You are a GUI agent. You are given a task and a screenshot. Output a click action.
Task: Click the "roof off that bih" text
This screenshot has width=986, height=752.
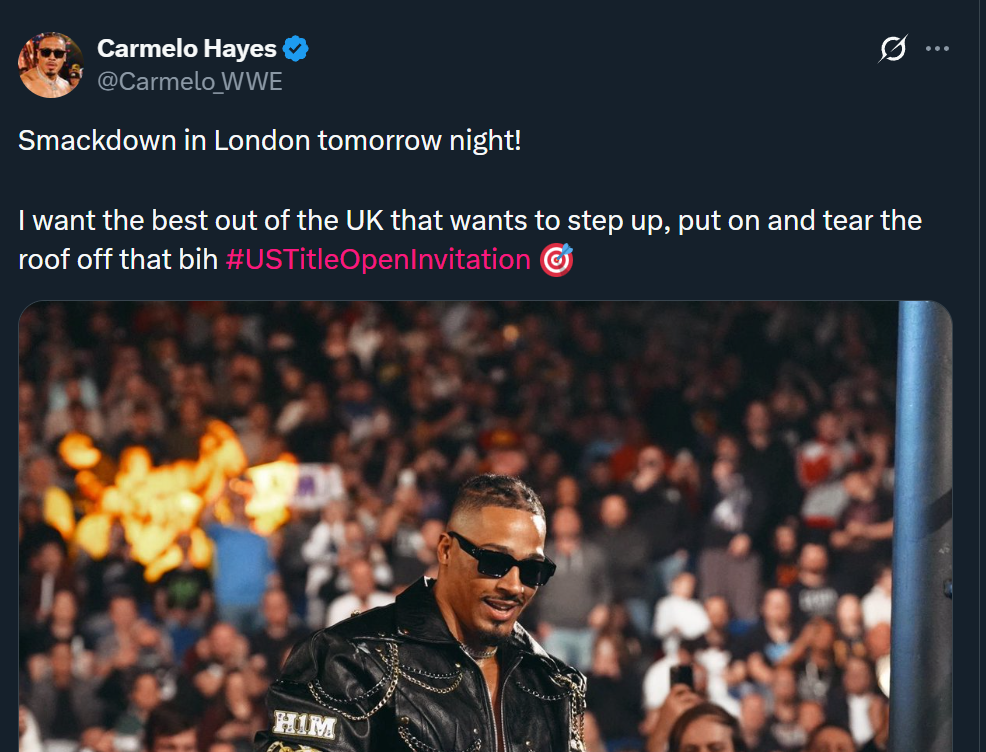click(x=118, y=260)
